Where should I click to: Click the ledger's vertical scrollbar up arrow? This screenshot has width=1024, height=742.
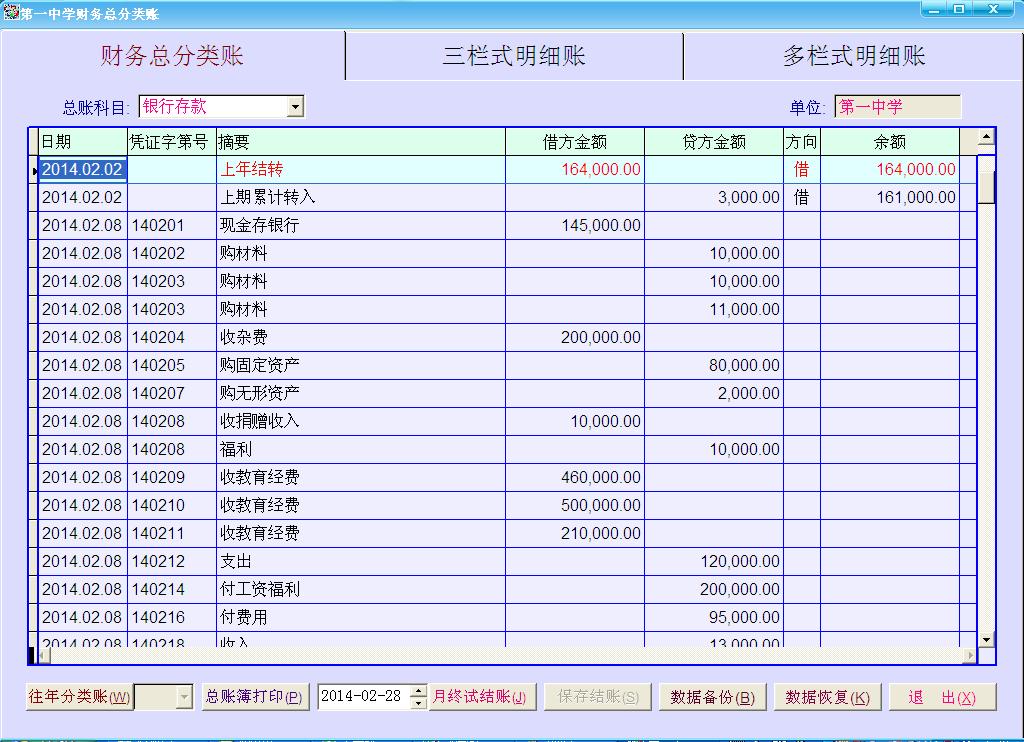pyautogui.click(x=986, y=137)
